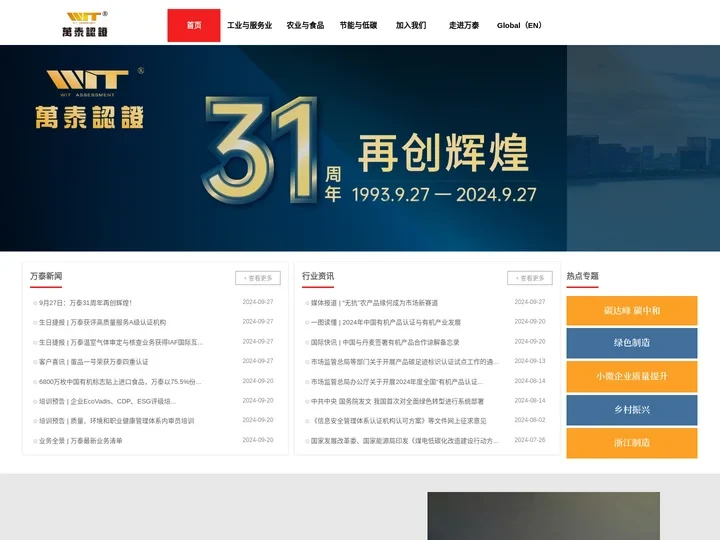Open the 节能与低碳 menu
Image resolution: width=720 pixels, height=540 pixels.
point(358,25)
